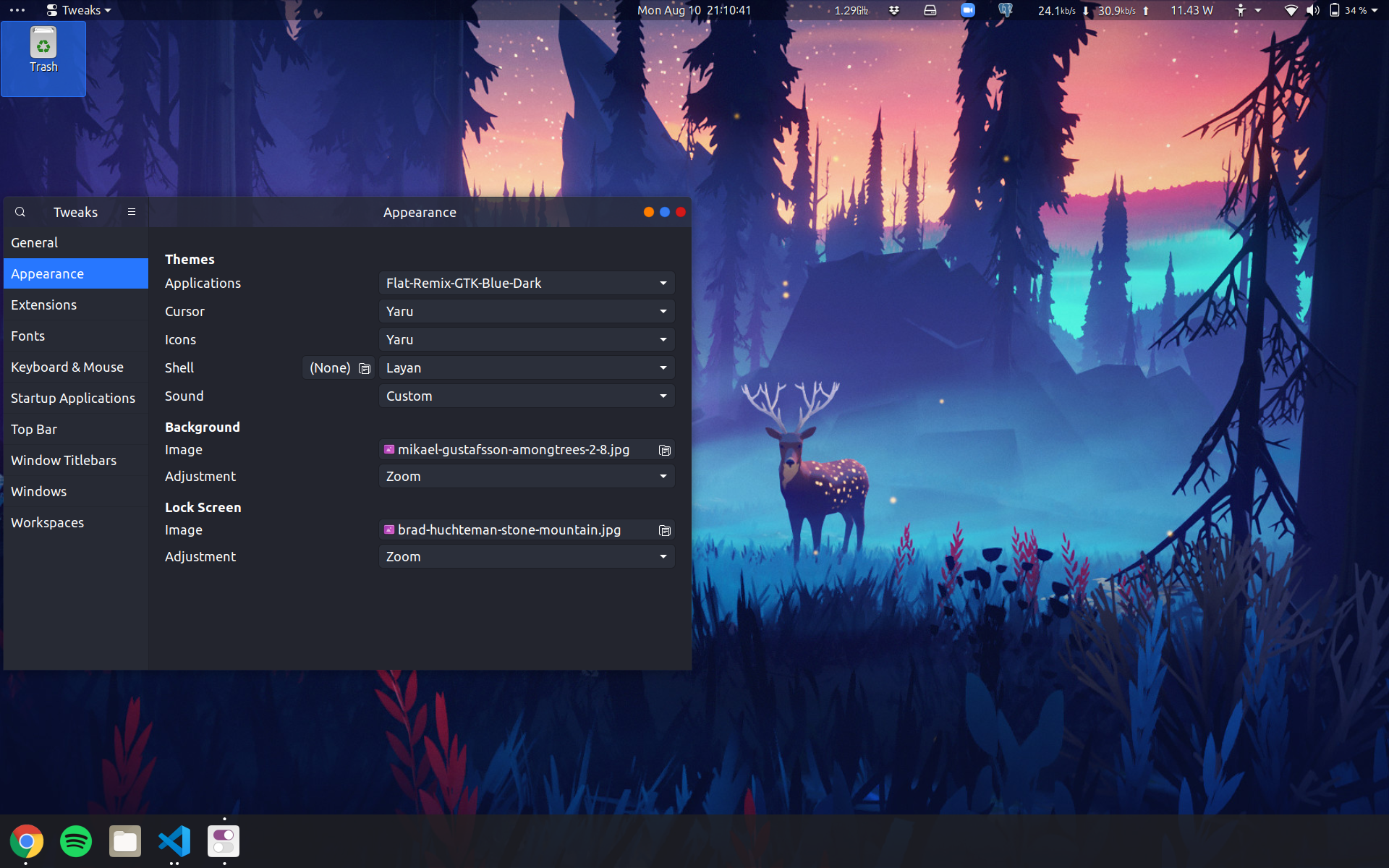Click the Spotify icon in the dock
Screen dimensions: 1389x868
coord(75,840)
